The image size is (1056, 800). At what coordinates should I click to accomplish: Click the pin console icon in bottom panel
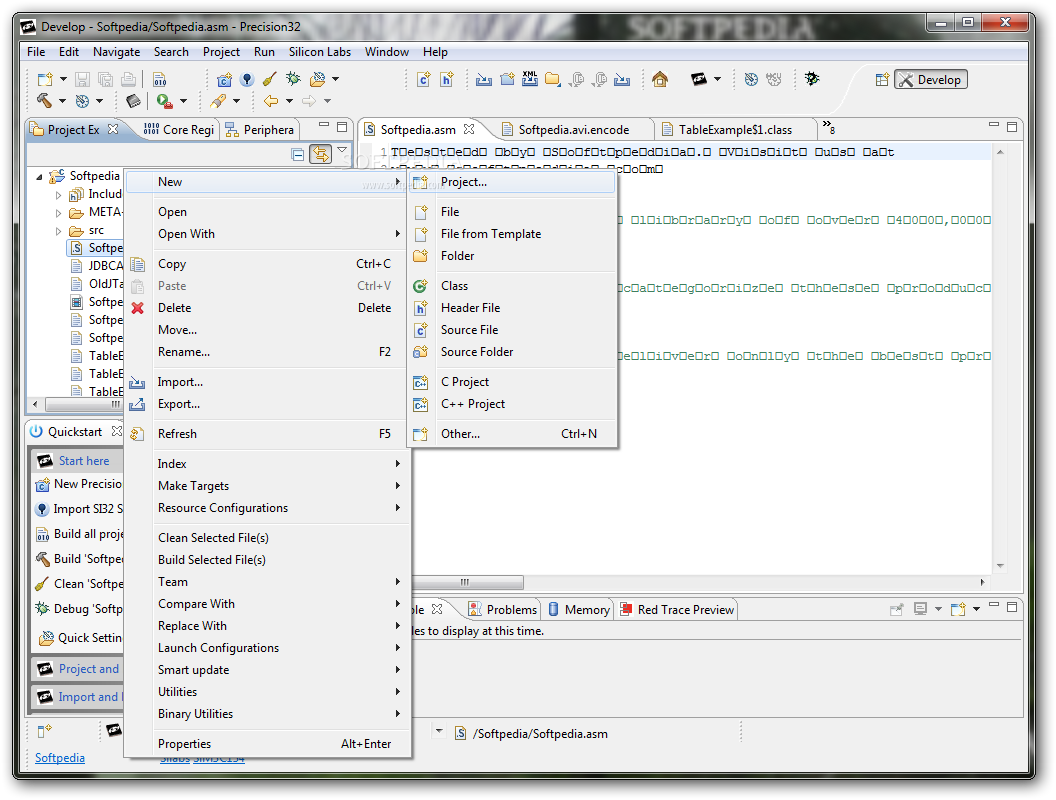tap(896, 609)
